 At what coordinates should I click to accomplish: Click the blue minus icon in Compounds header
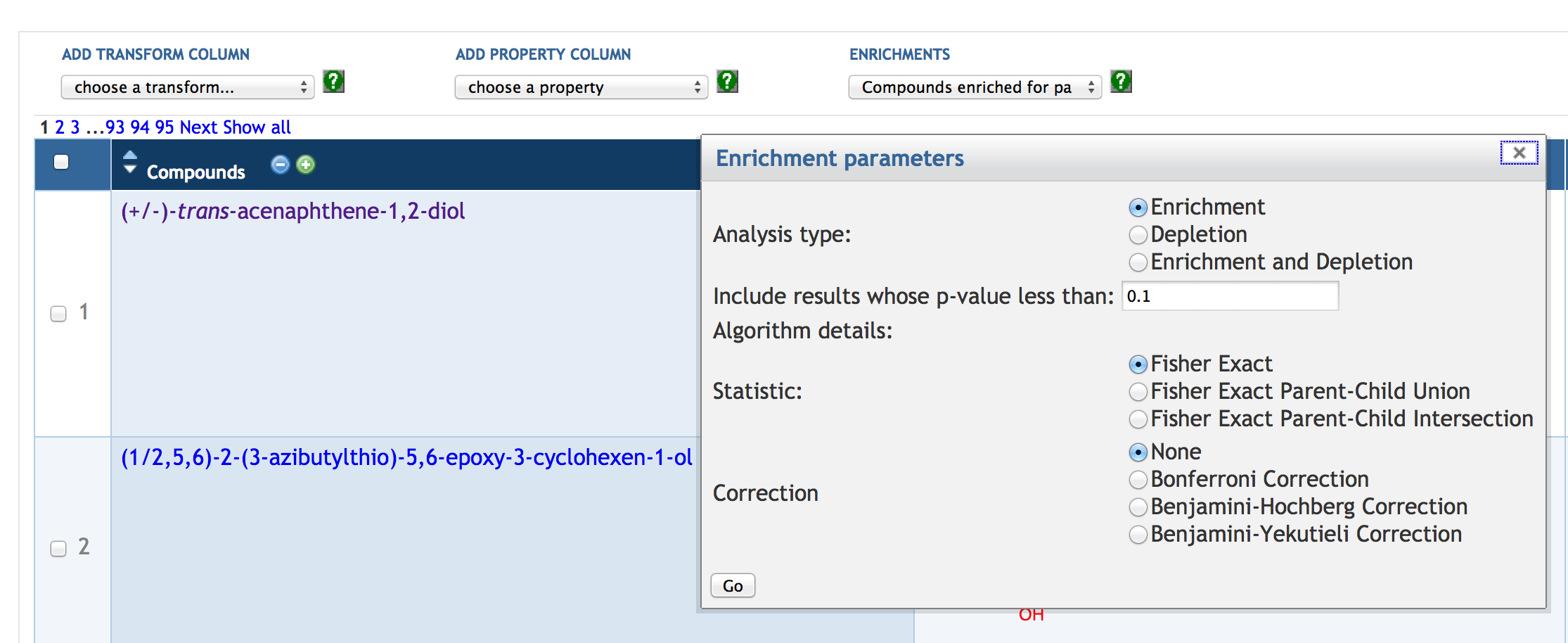coord(280,165)
